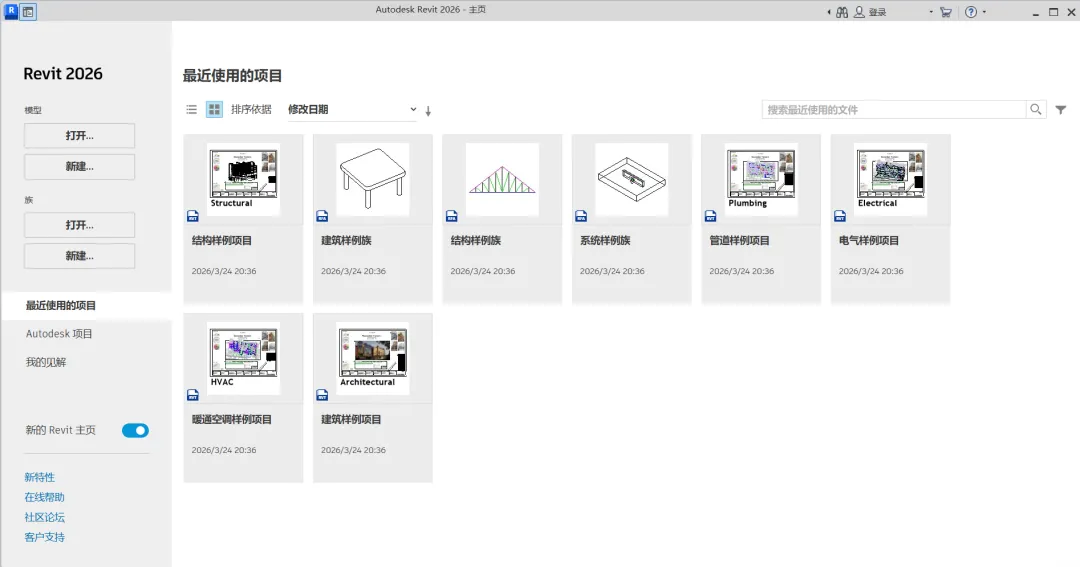This screenshot has height=567, width=1080.
Task: Click the RVT file icon on 暖通空调样例项目 card
Action: coord(193,395)
